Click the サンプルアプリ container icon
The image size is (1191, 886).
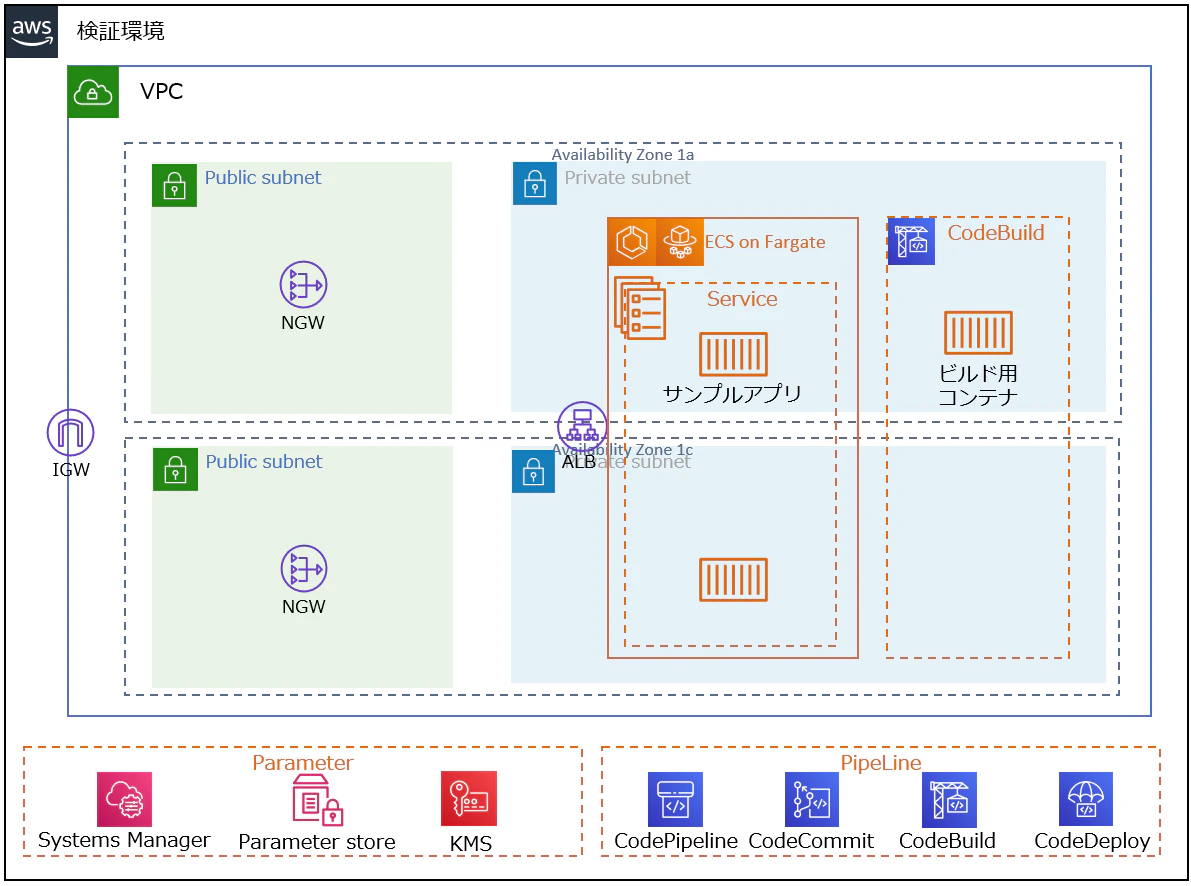point(733,354)
